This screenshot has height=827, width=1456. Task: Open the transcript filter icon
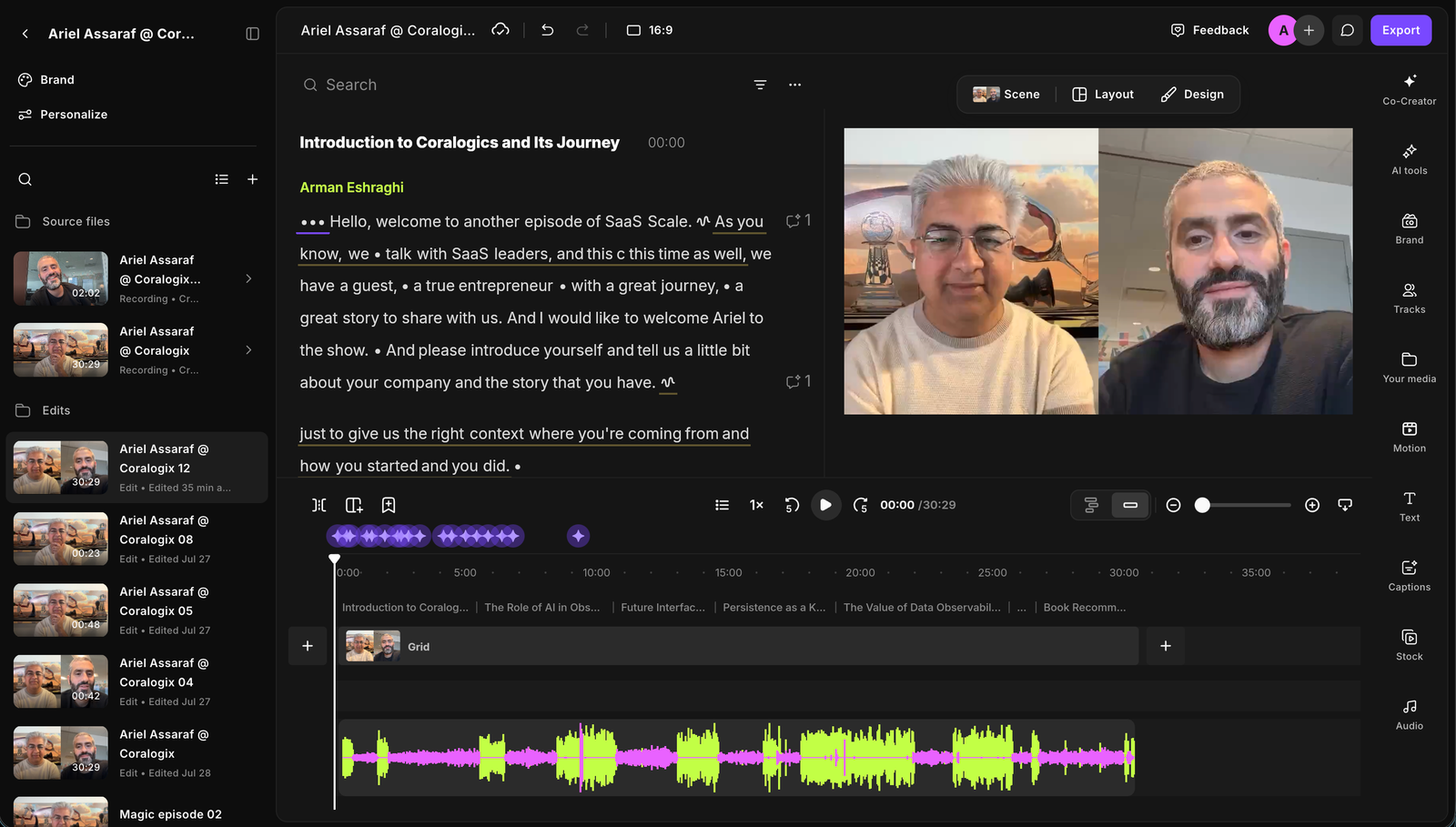(760, 85)
